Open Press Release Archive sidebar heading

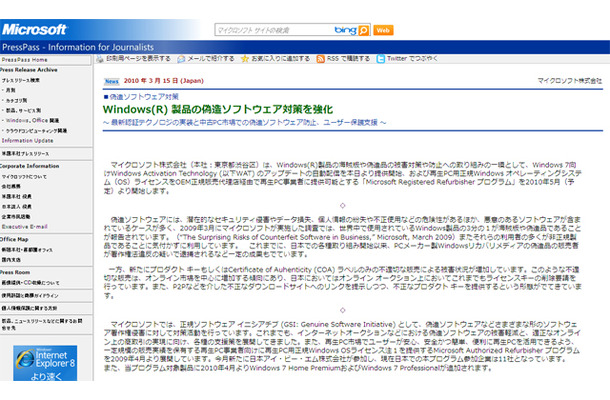29,70
